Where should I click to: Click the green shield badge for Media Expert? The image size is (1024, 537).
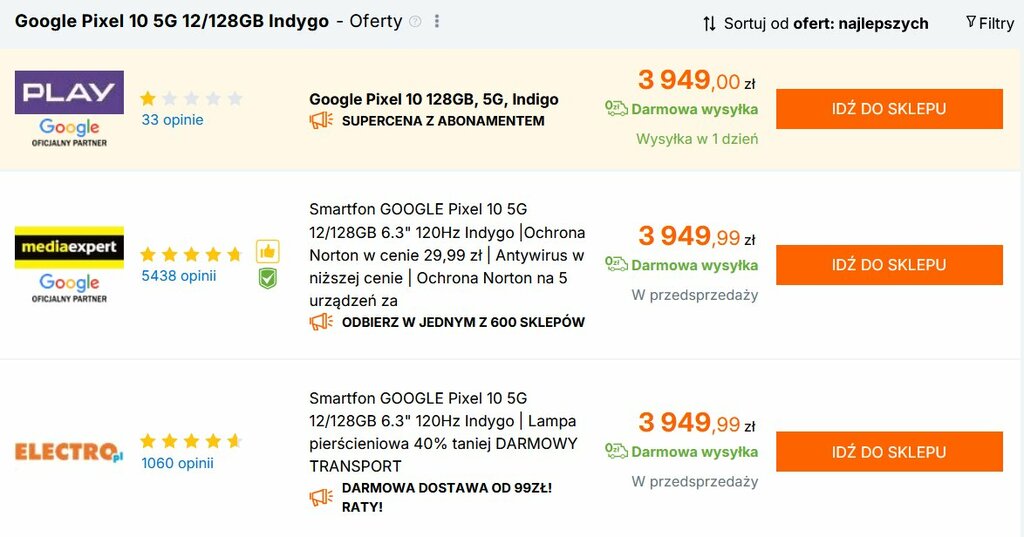click(268, 278)
